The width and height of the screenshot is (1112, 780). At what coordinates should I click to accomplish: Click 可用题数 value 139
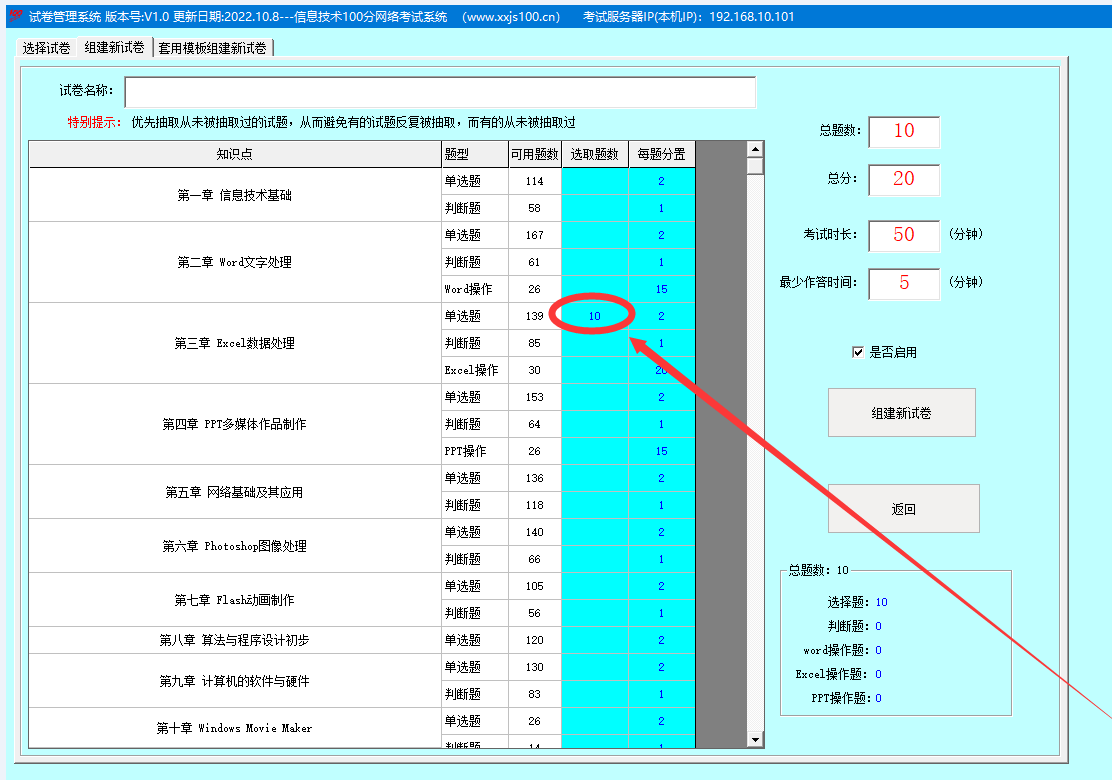pyautogui.click(x=535, y=316)
